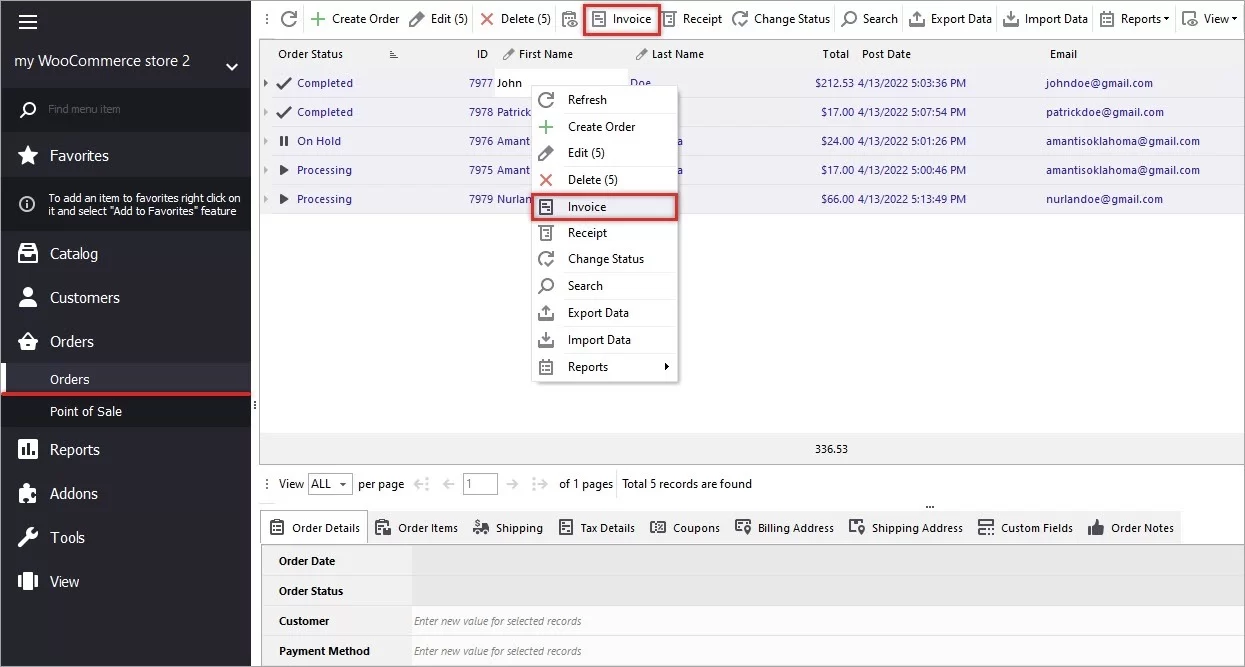Click Create Order in the toolbar
This screenshot has width=1245, height=667.
355,18
